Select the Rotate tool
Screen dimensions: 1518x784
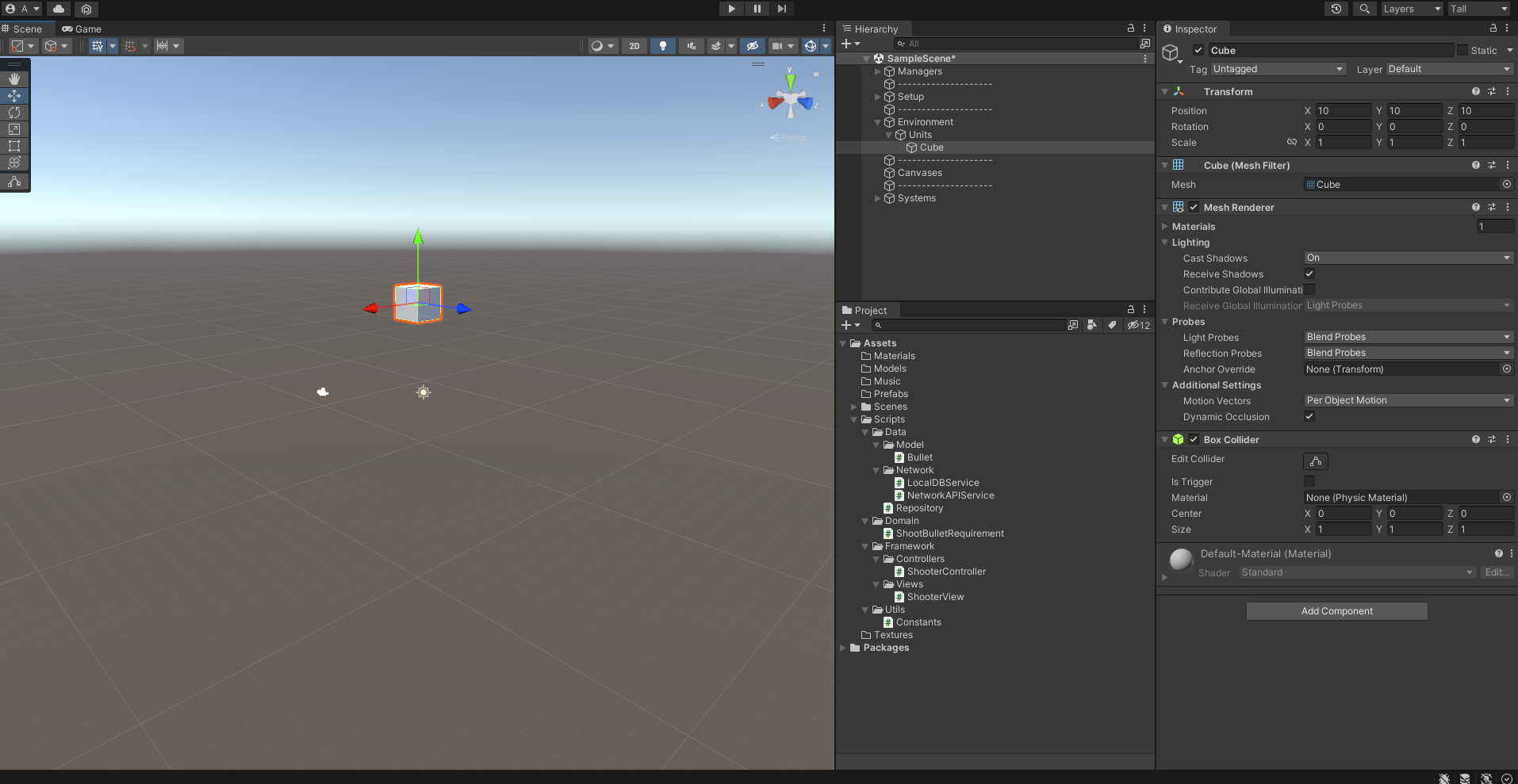point(14,113)
